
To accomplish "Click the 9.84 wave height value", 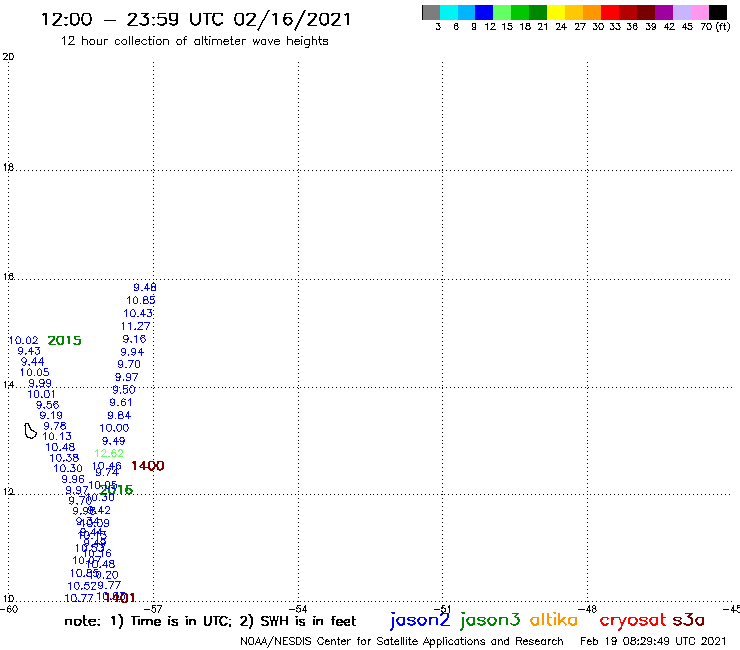I will [119, 415].
